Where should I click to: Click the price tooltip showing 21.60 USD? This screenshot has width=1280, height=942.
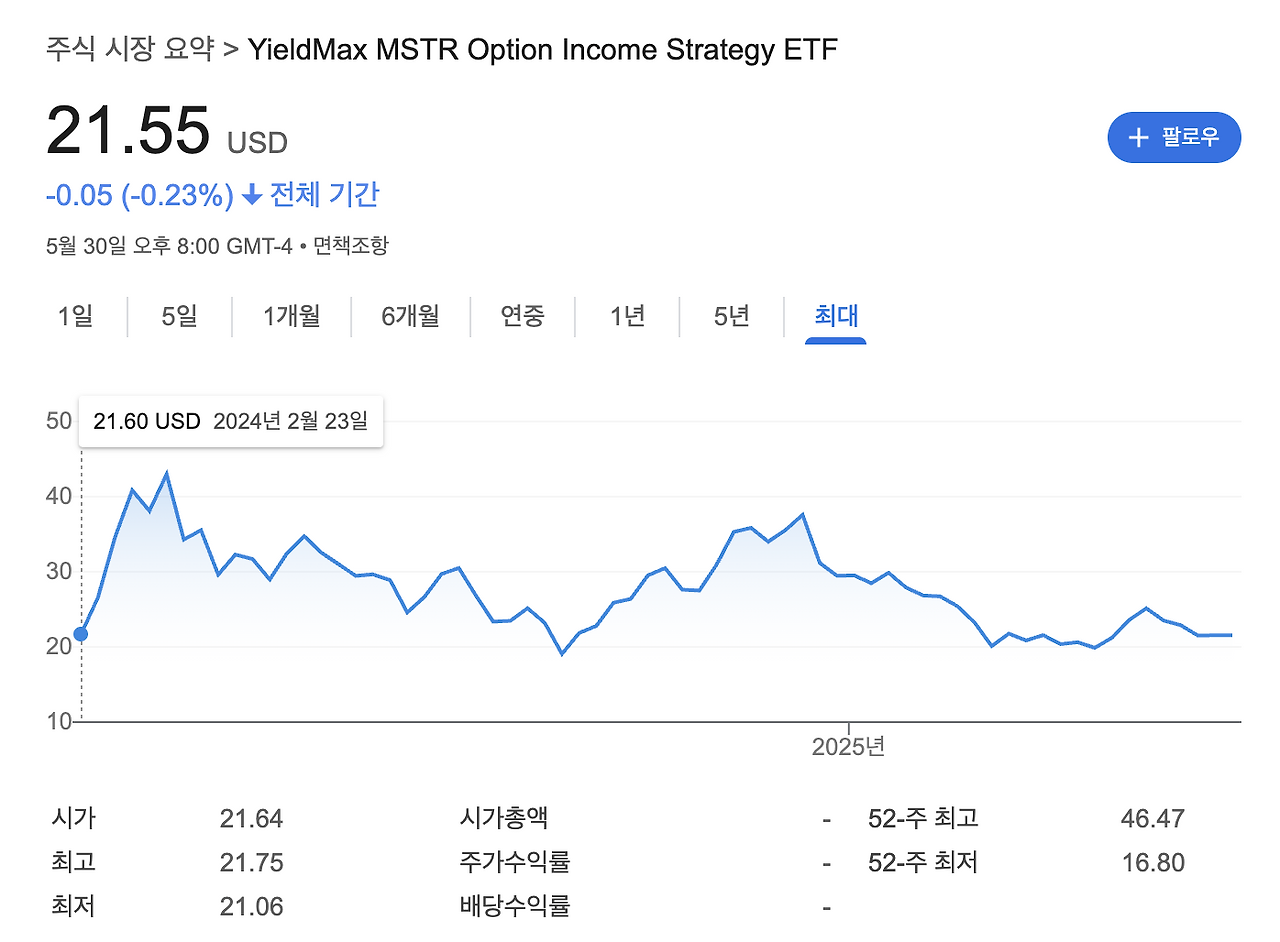pyautogui.click(x=230, y=421)
